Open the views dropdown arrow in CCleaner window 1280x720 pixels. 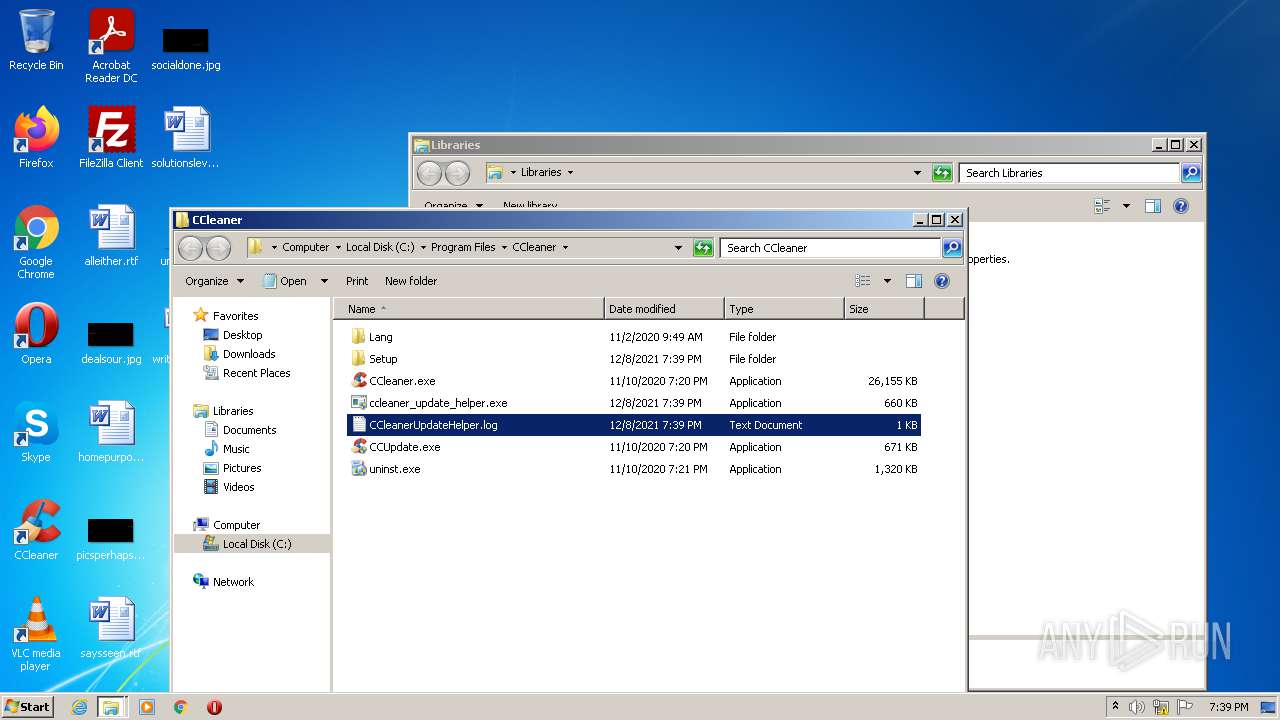tap(887, 281)
